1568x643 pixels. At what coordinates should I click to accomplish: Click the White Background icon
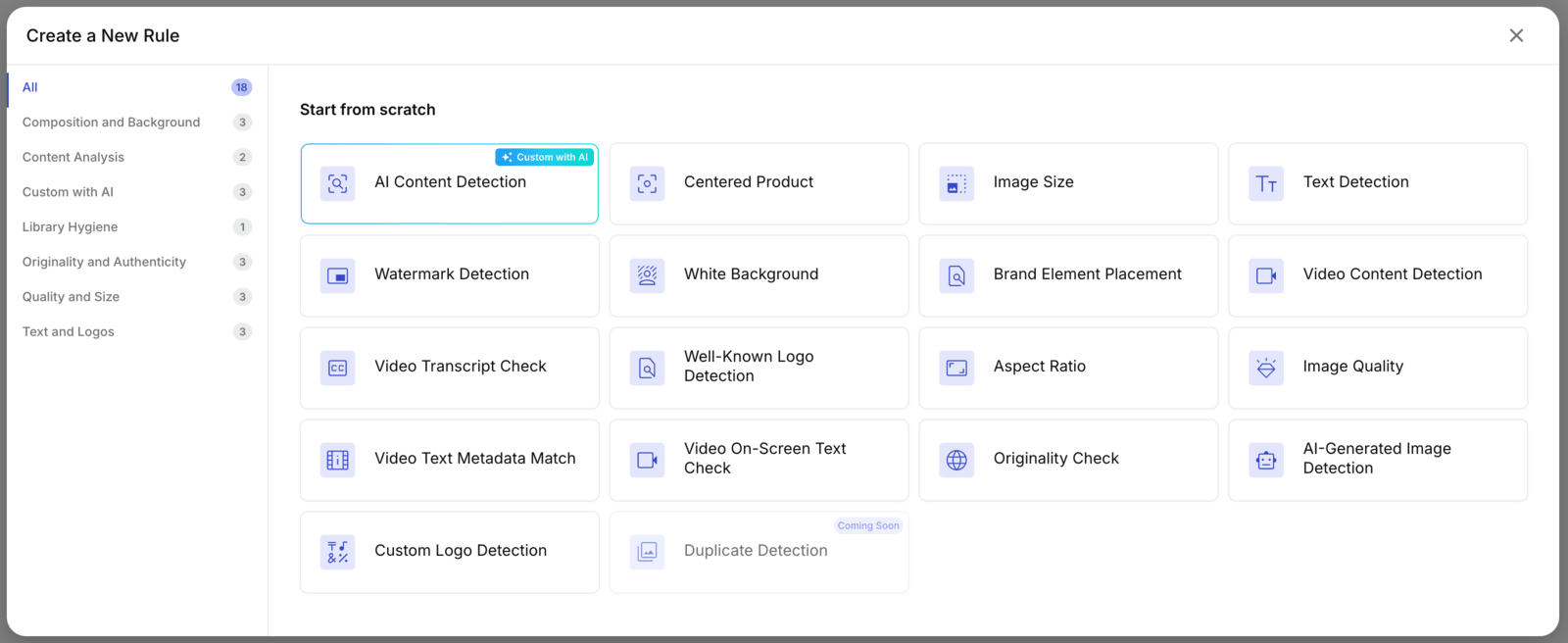click(x=648, y=275)
